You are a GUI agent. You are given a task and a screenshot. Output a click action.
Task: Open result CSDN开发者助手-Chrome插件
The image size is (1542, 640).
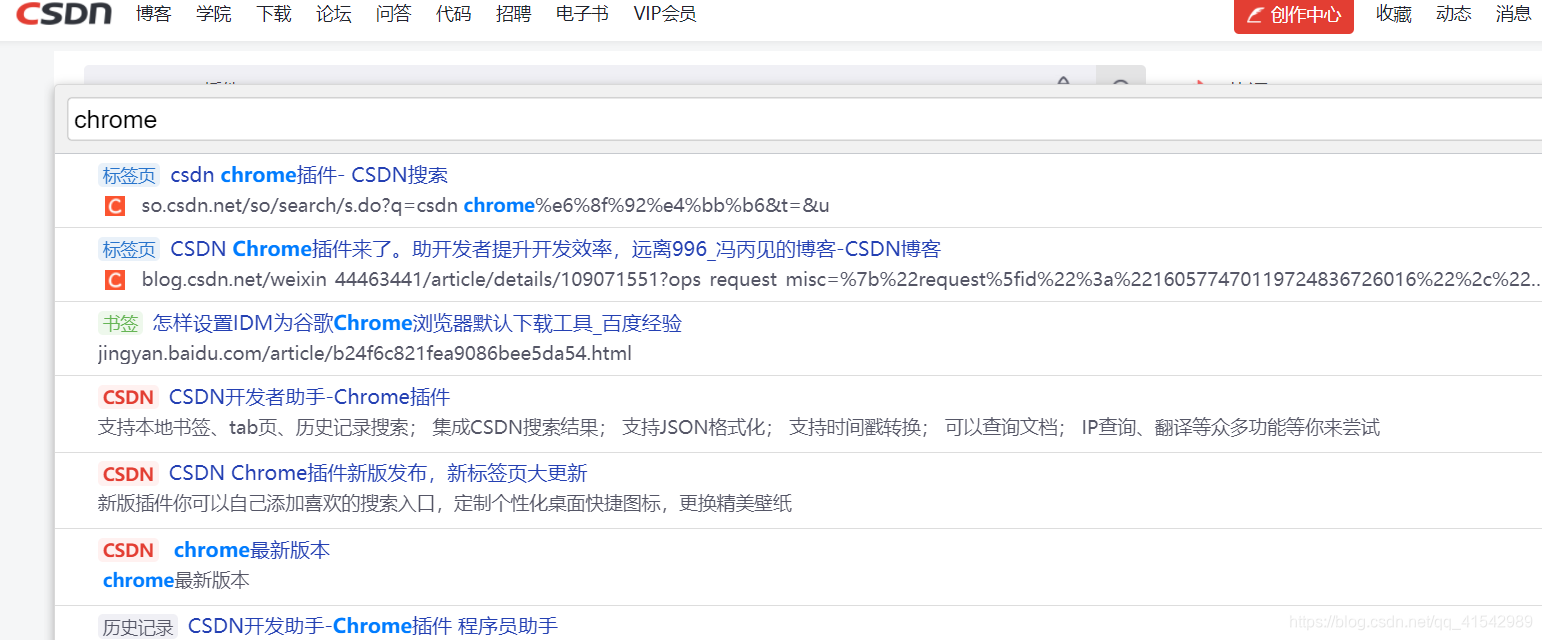[x=309, y=397]
